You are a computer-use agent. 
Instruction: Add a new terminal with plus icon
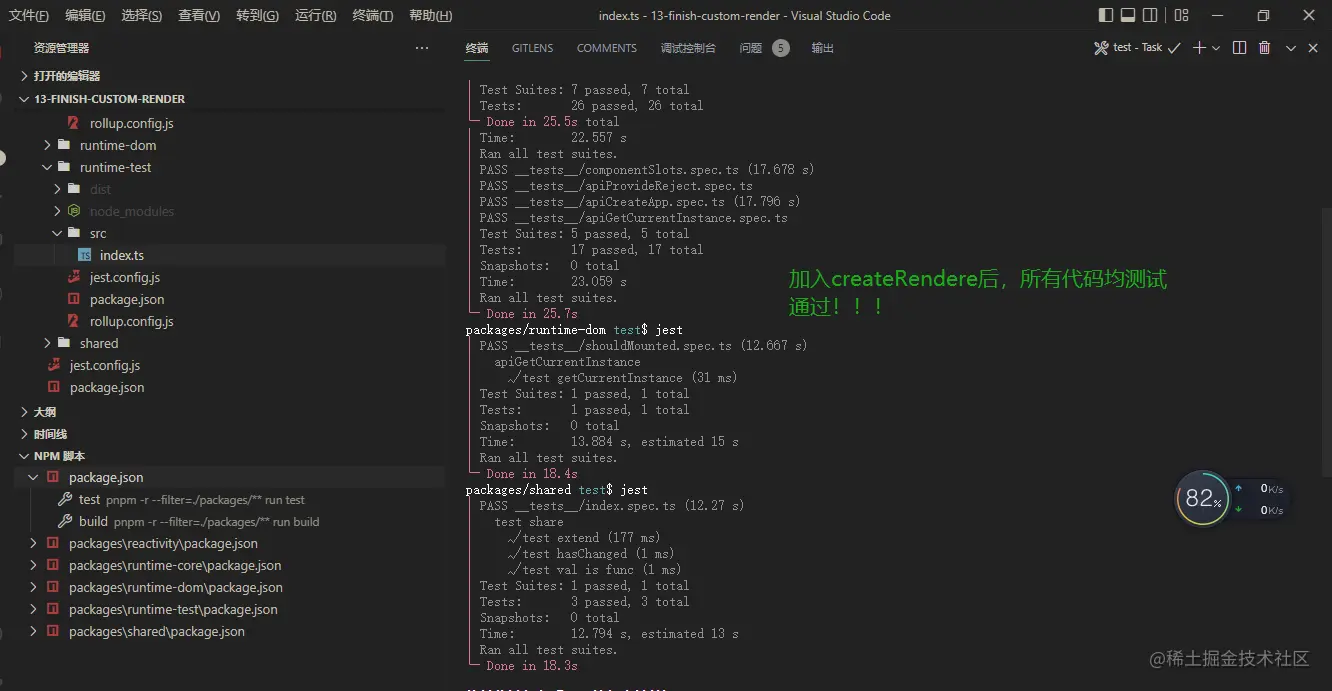(x=1200, y=48)
